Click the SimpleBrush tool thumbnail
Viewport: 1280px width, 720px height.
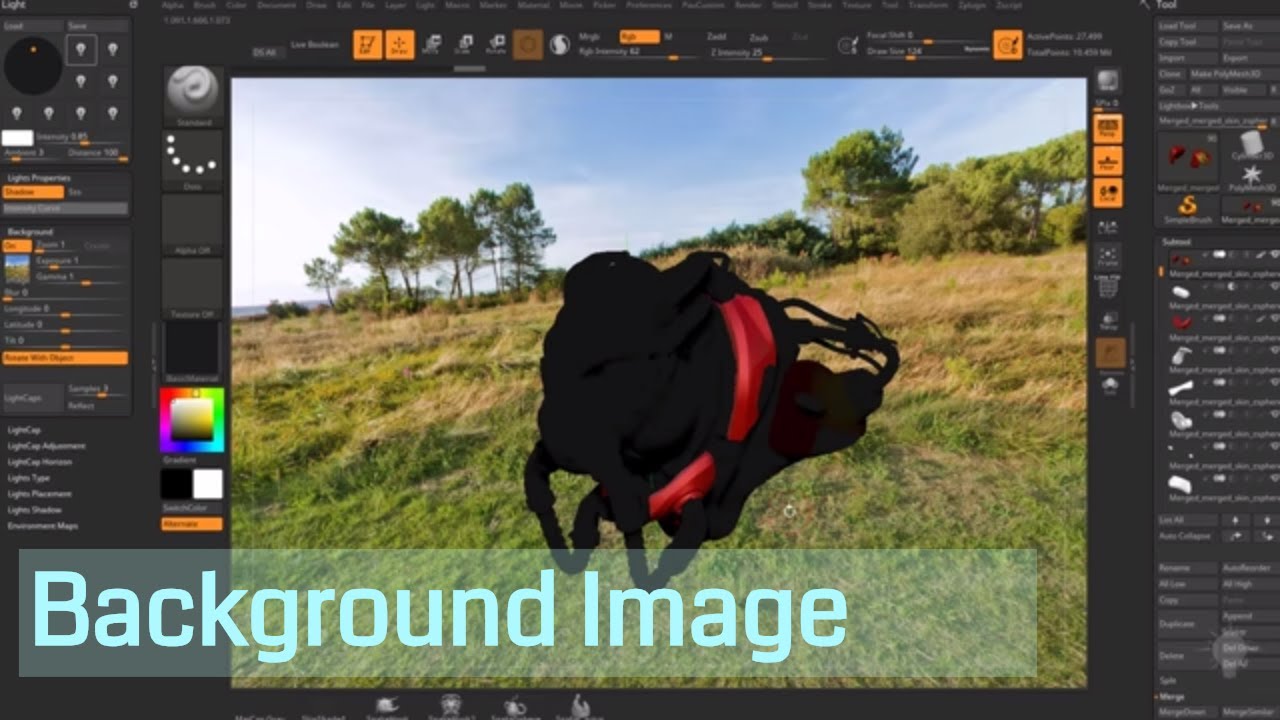[1187, 207]
